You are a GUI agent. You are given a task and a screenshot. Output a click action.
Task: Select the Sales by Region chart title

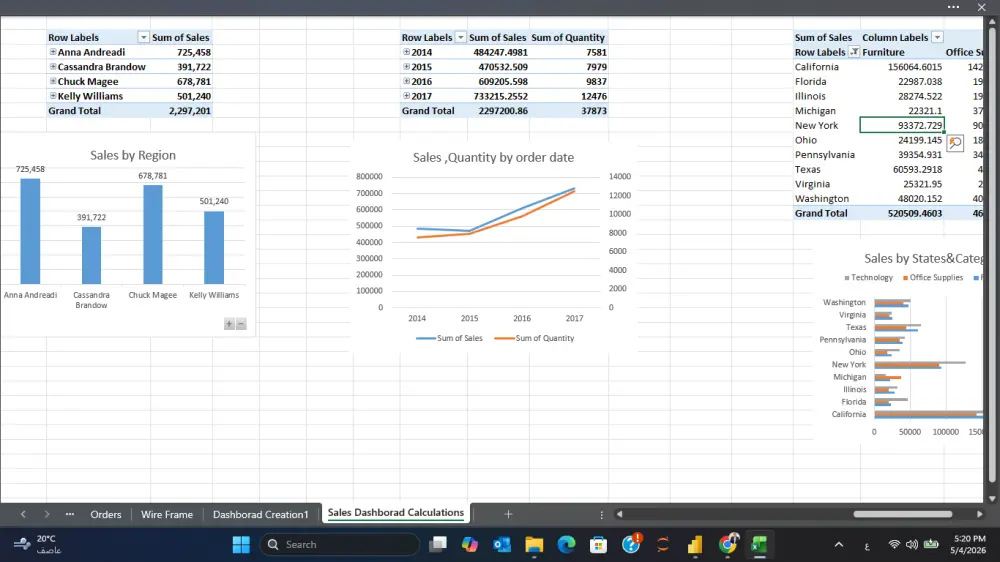coord(133,155)
